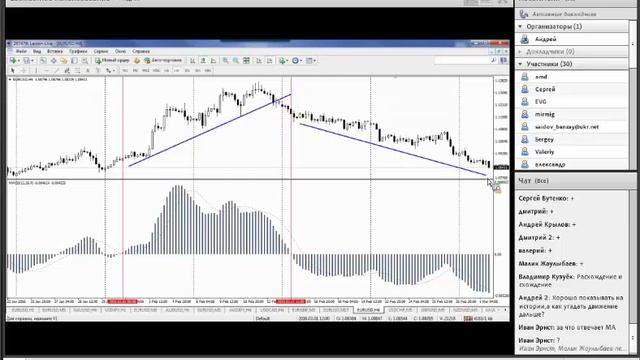Open the indicators list dropdown
Image resolution: width=640 pixels, height=360 pixels.
(x=284, y=61)
